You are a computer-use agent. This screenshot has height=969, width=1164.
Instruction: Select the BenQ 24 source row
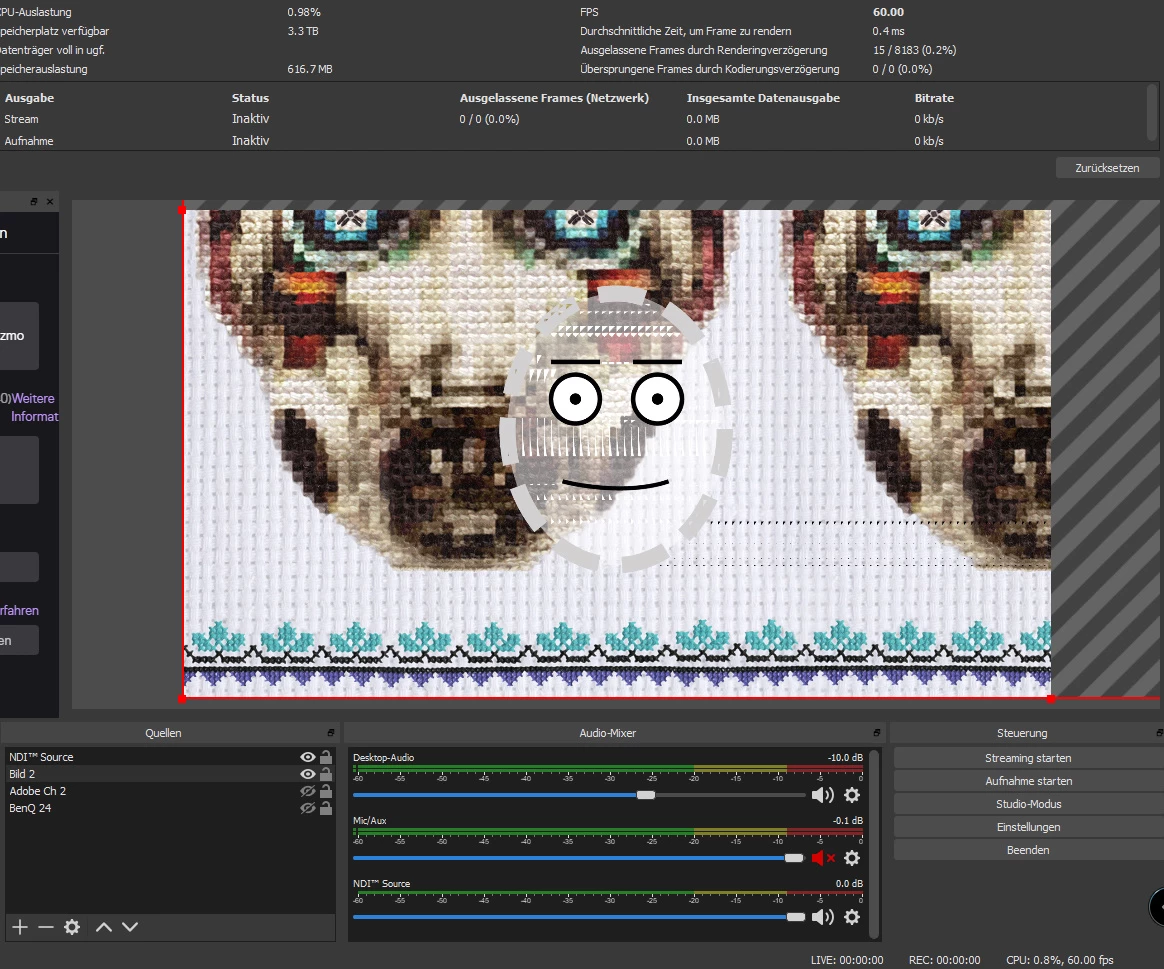pyautogui.click(x=170, y=808)
